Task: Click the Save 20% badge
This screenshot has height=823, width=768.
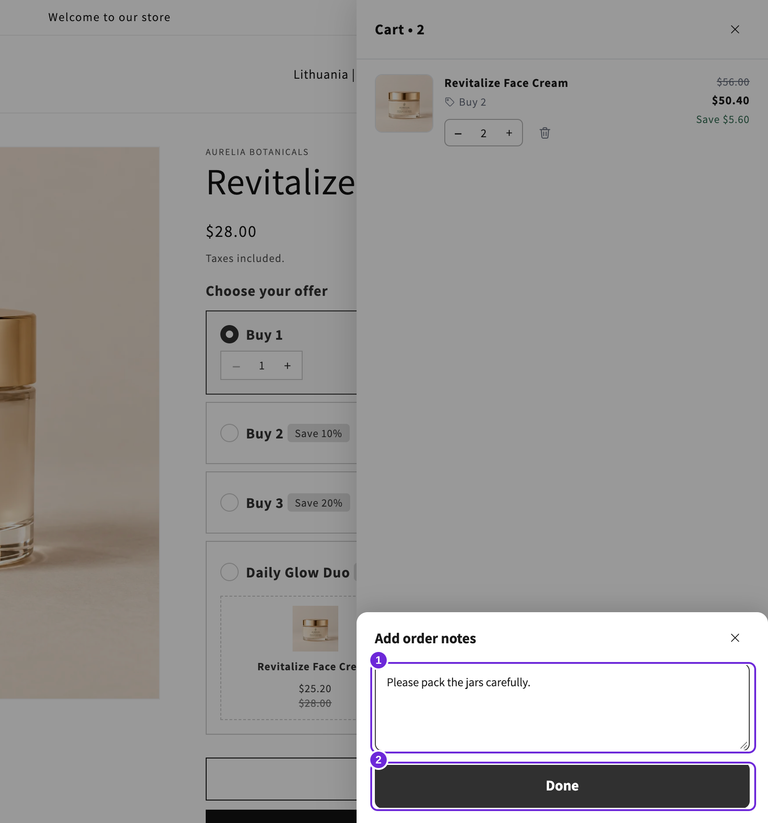Action: tap(318, 502)
